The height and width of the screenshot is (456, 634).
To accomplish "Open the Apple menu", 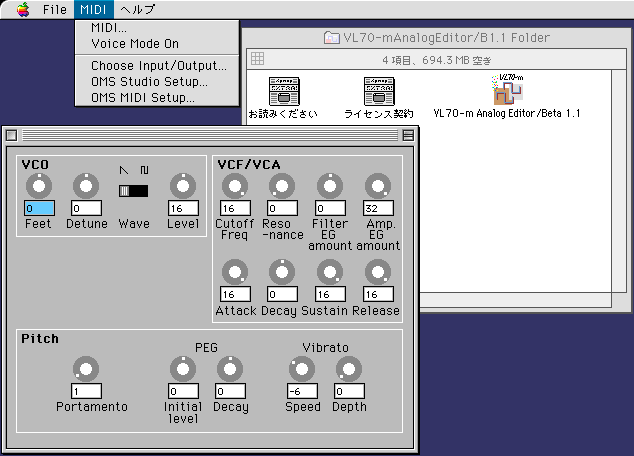I will (23, 9).
